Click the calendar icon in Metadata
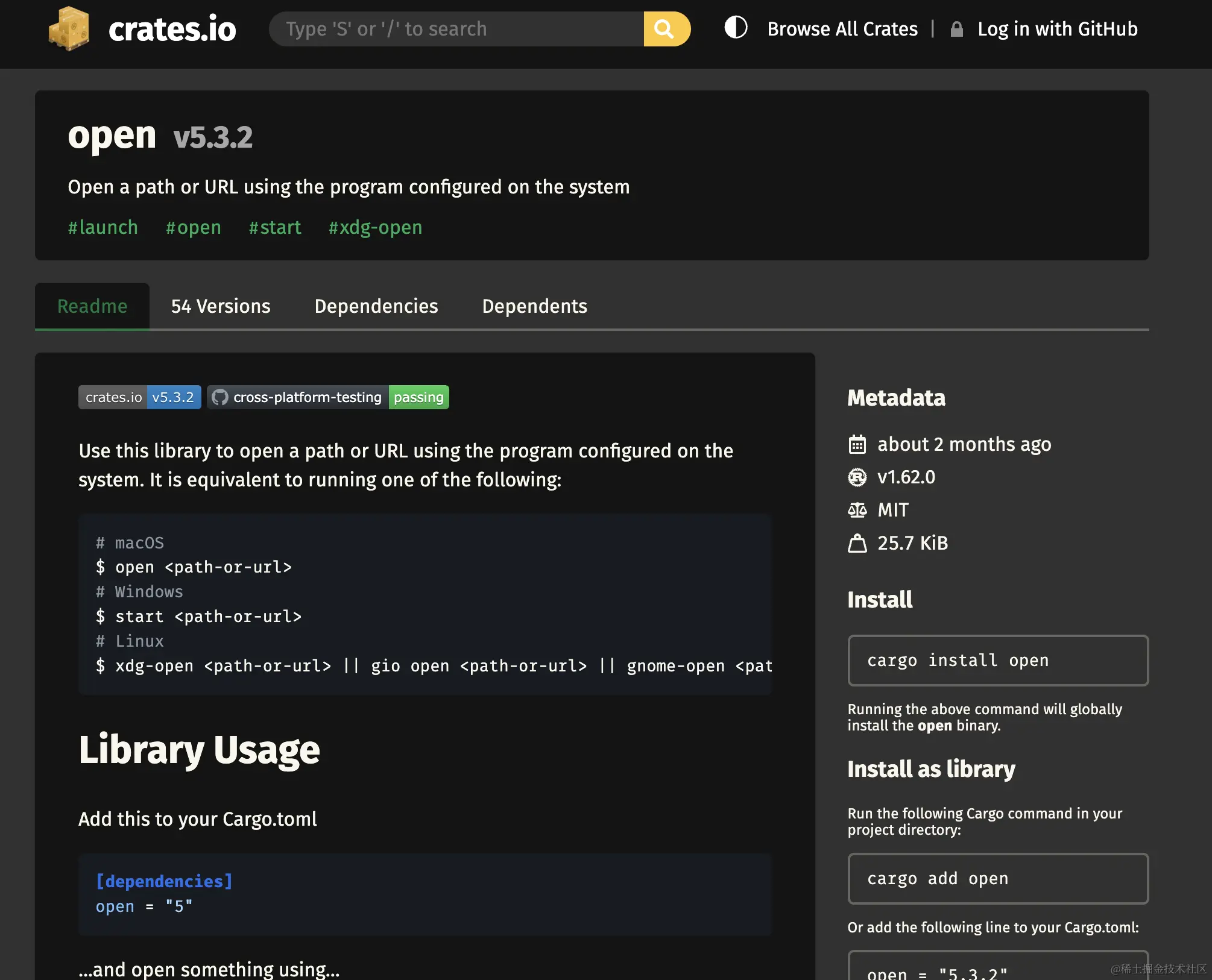Viewport: 1212px width, 980px height. point(857,445)
